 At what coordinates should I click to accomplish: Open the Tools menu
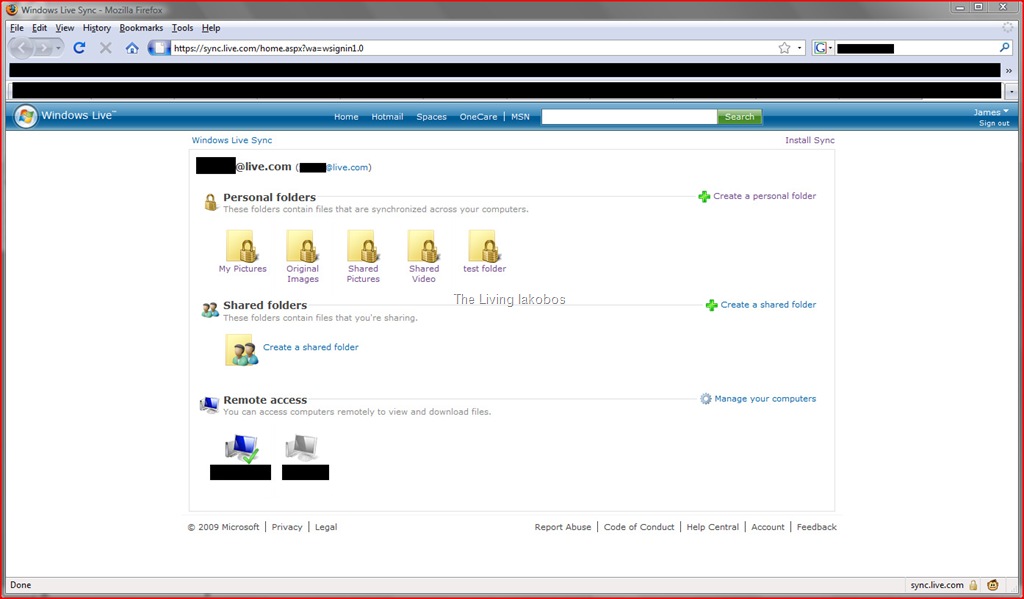pos(182,28)
